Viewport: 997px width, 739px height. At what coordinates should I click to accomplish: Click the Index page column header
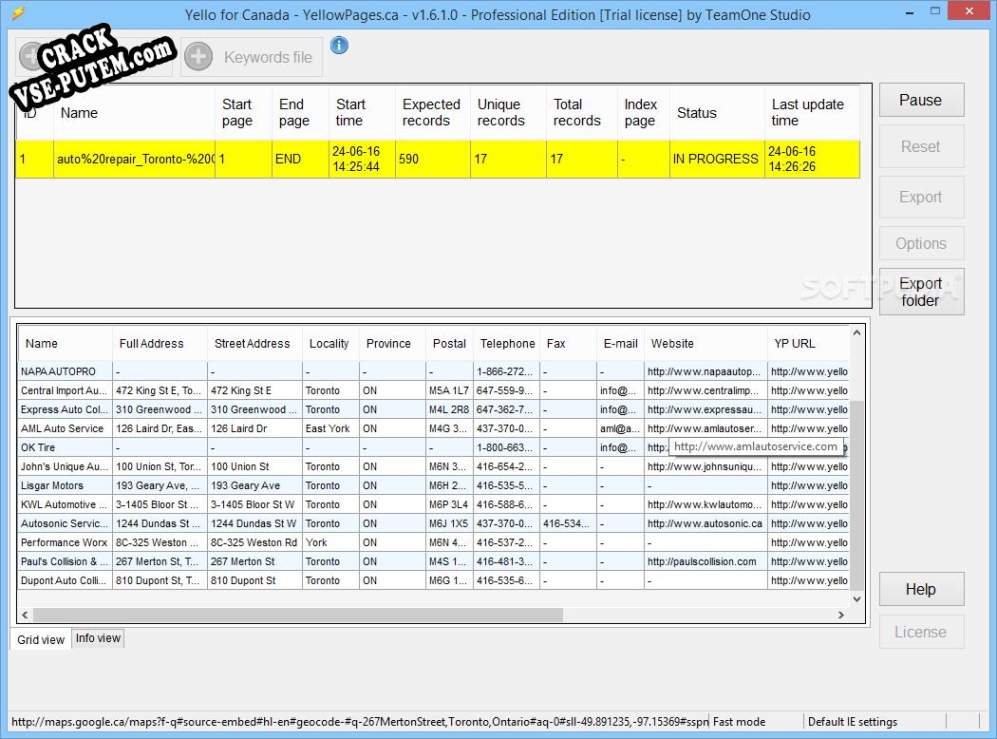pos(642,113)
